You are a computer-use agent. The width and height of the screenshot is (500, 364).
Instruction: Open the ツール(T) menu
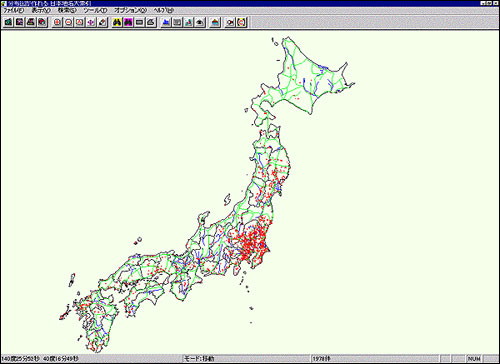coord(95,10)
